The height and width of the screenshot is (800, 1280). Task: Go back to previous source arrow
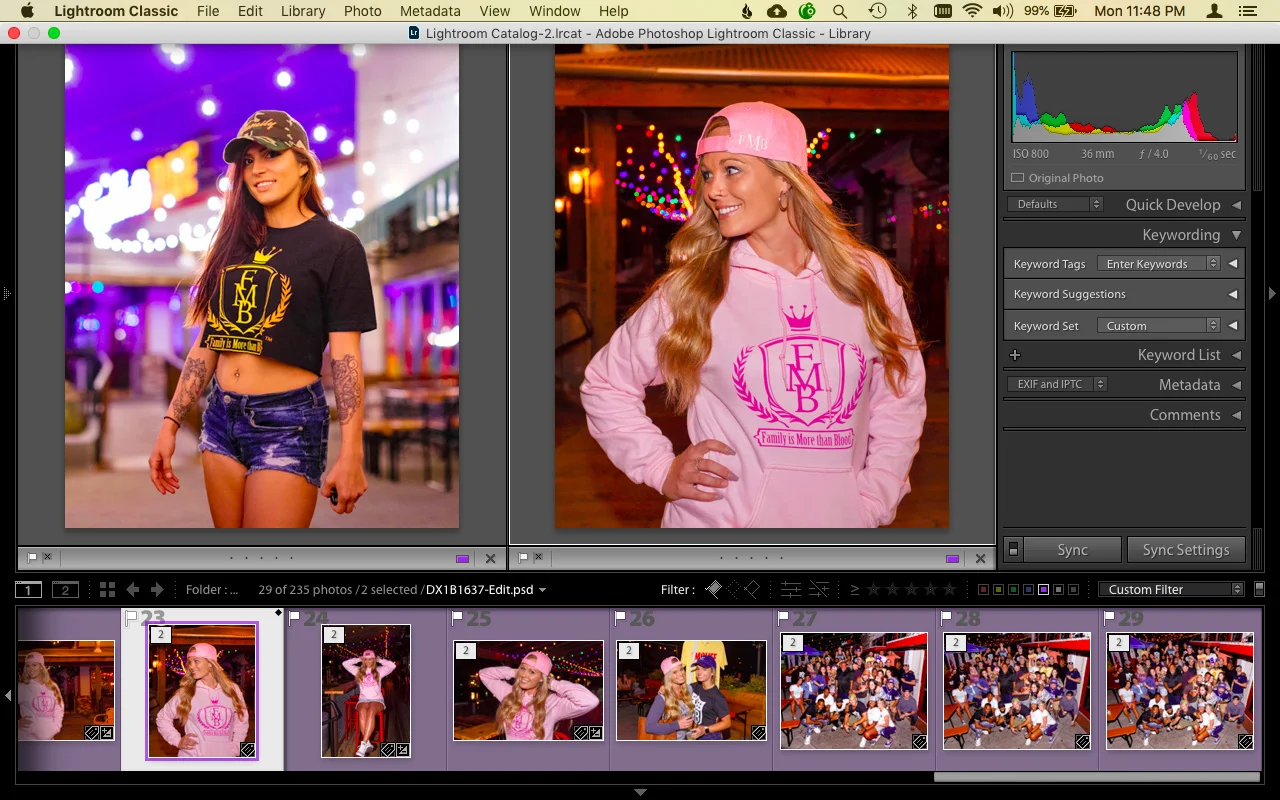pos(132,590)
